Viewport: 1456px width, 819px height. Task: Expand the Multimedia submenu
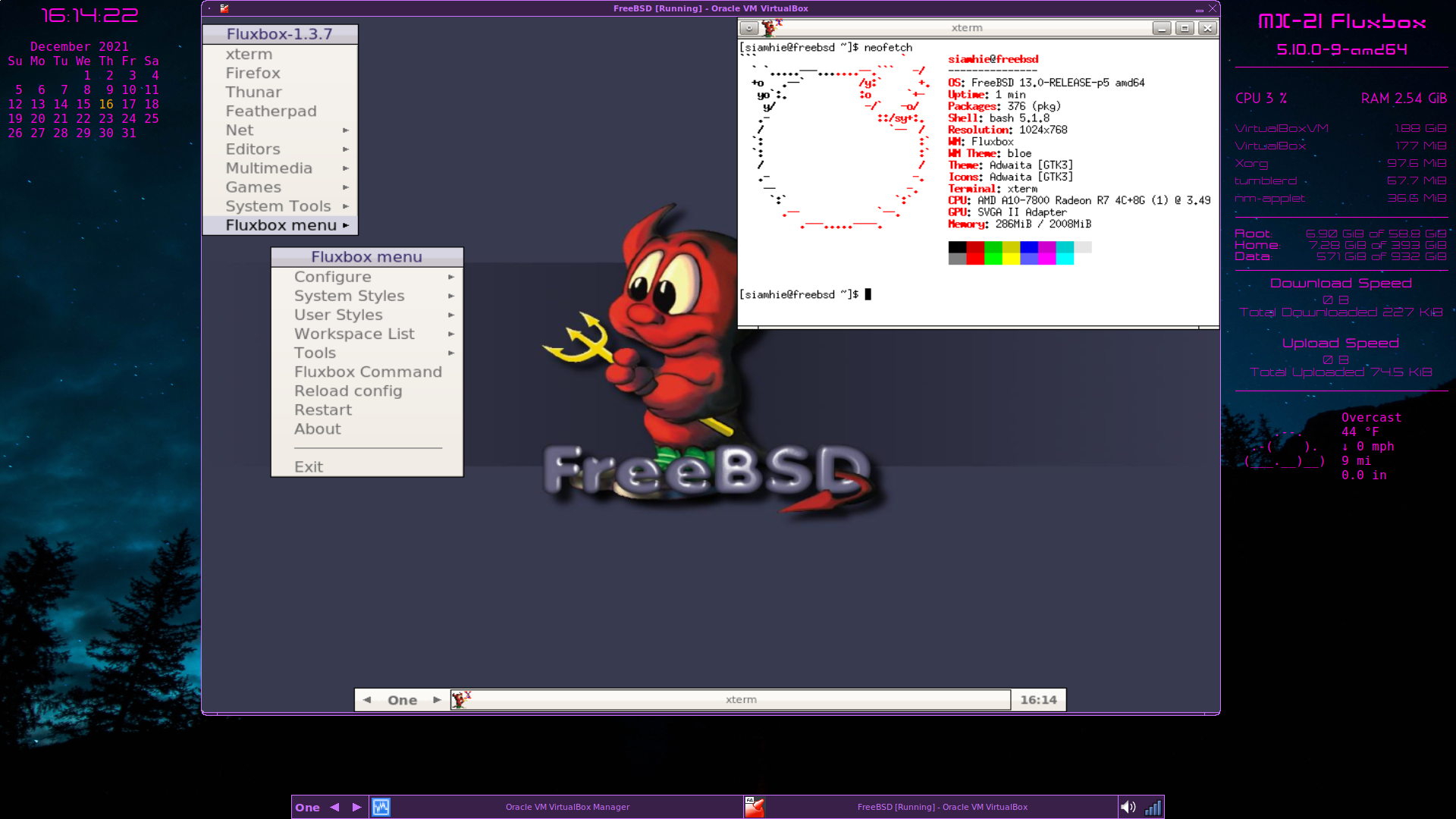[281, 168]
